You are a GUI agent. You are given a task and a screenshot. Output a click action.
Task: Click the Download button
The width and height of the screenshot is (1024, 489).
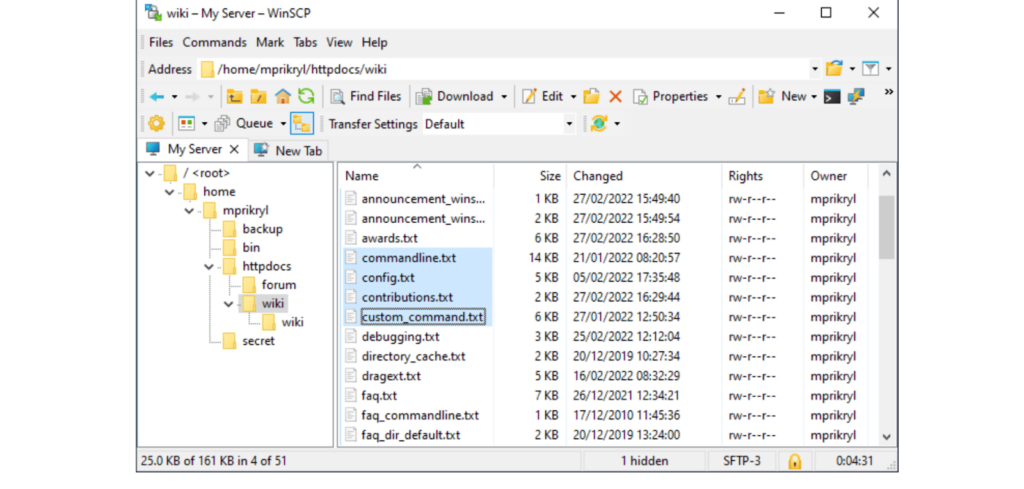tap(455, 97)
